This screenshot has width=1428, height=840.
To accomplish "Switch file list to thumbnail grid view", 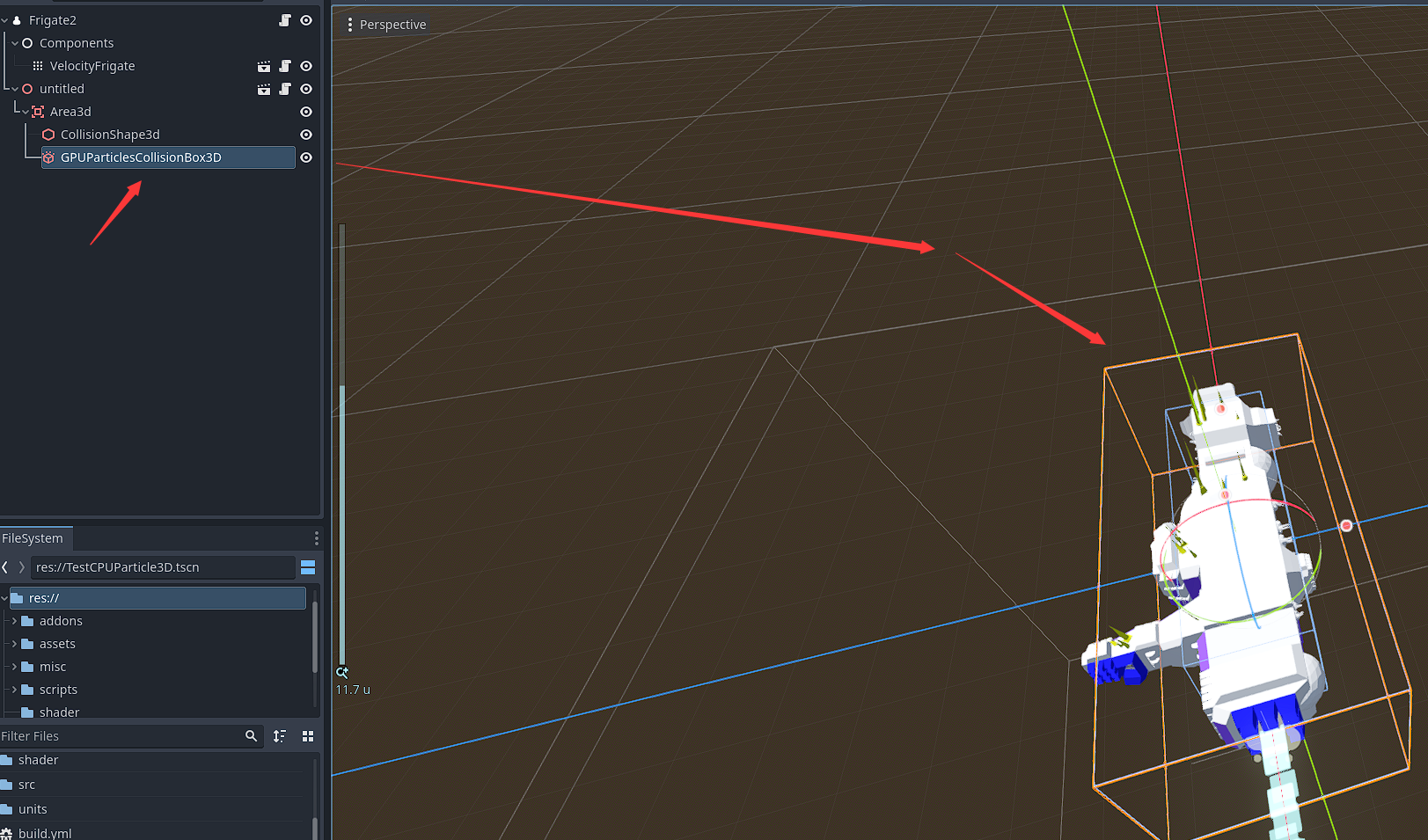I will 308,736.
